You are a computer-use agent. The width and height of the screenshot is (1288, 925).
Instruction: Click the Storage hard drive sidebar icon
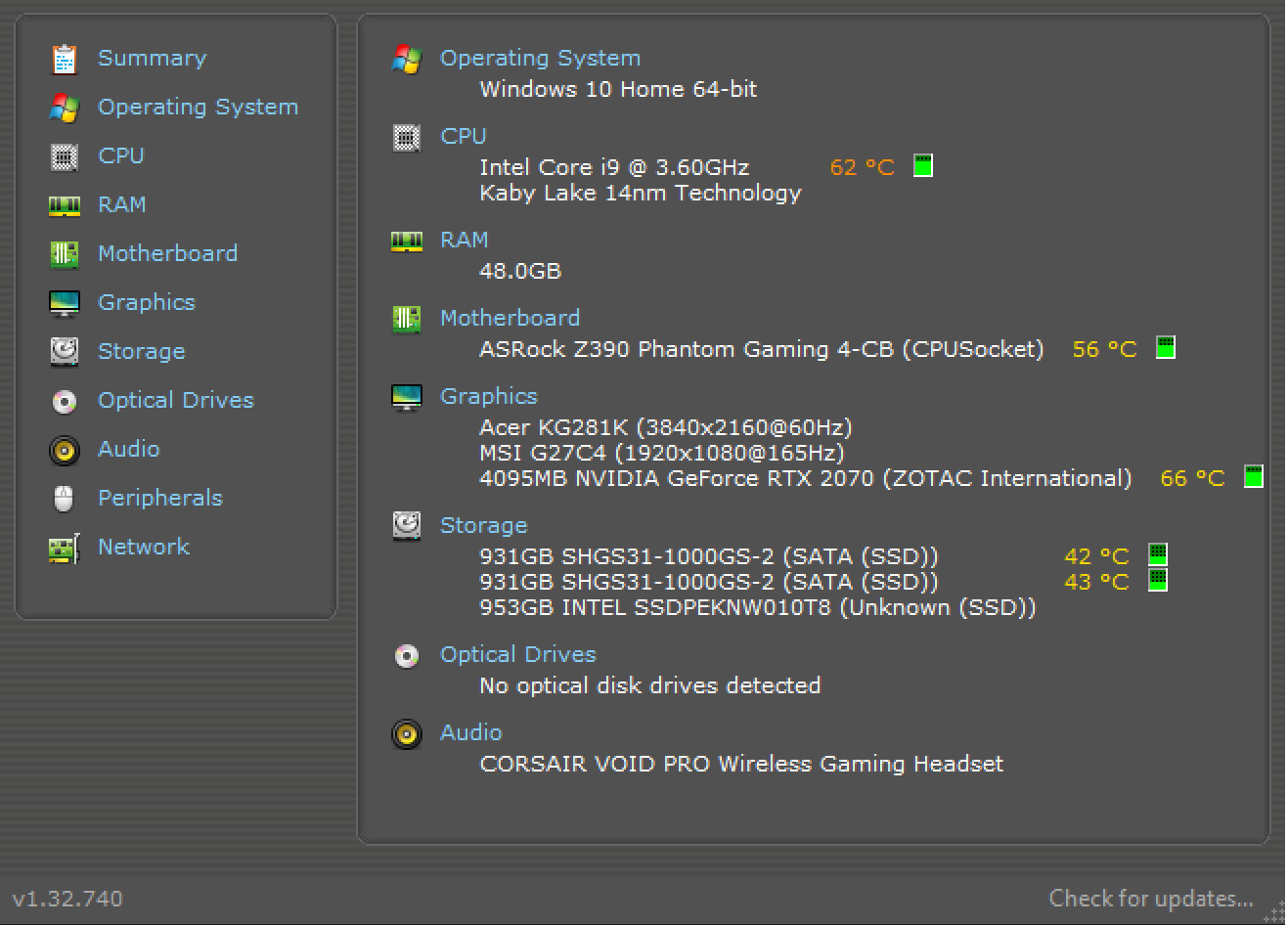point(65,352)
